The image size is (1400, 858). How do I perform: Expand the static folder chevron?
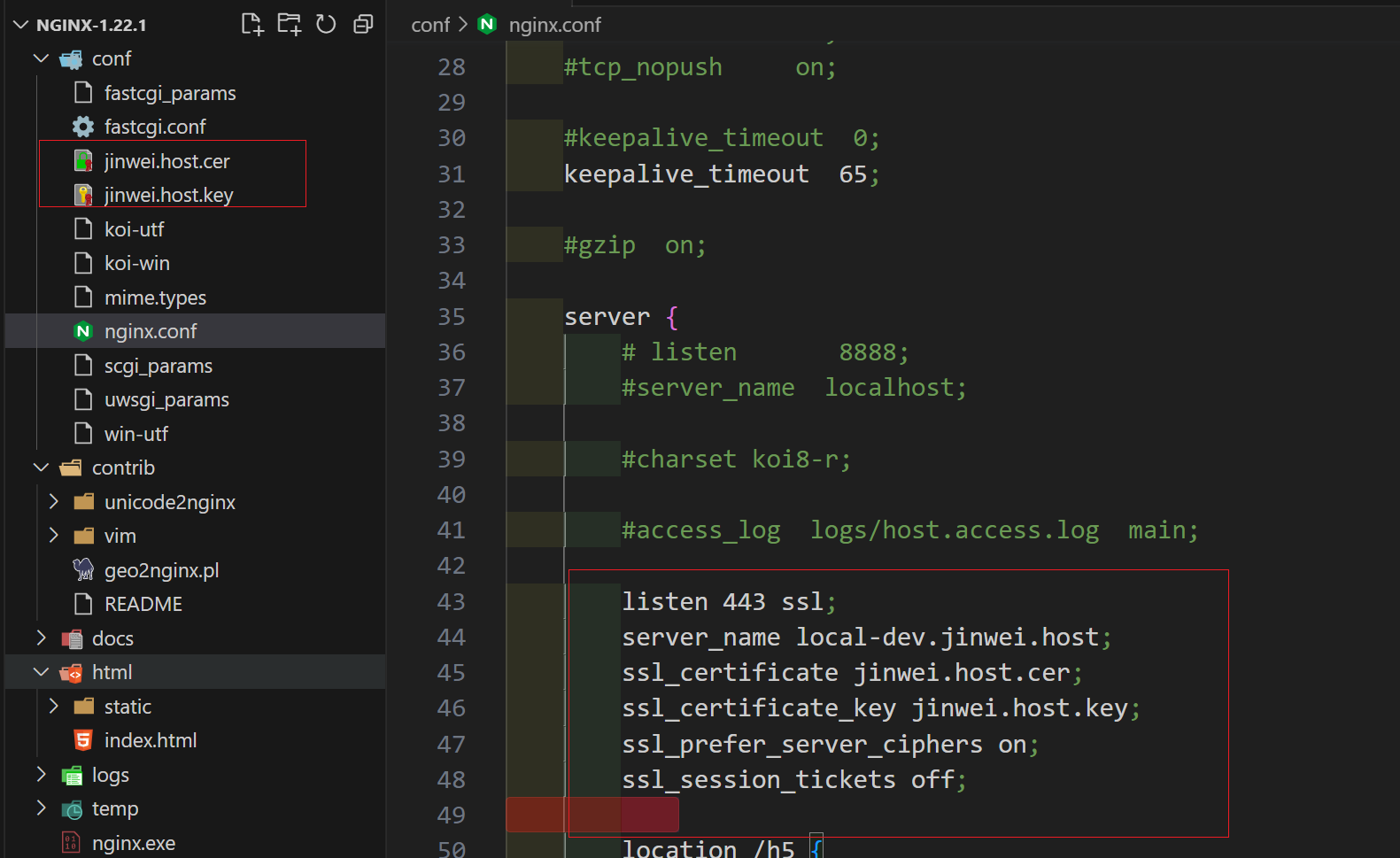(53, 706)
